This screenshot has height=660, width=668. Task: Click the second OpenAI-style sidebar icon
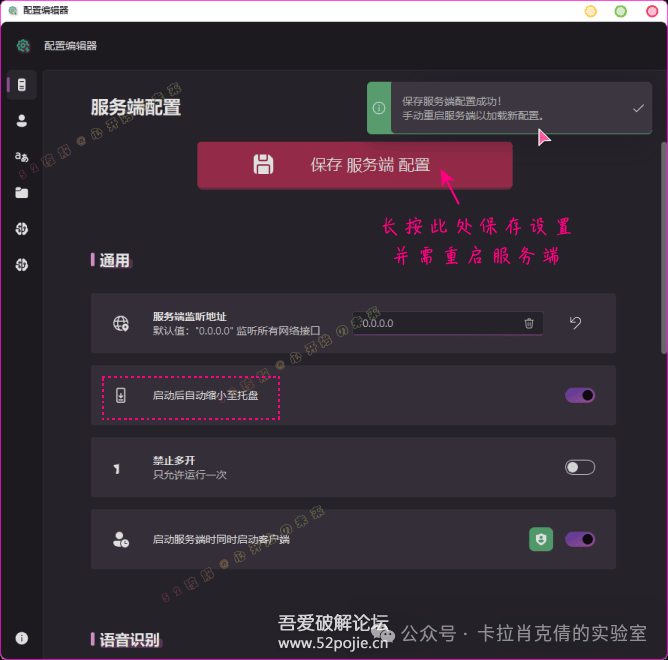point(21,265)
